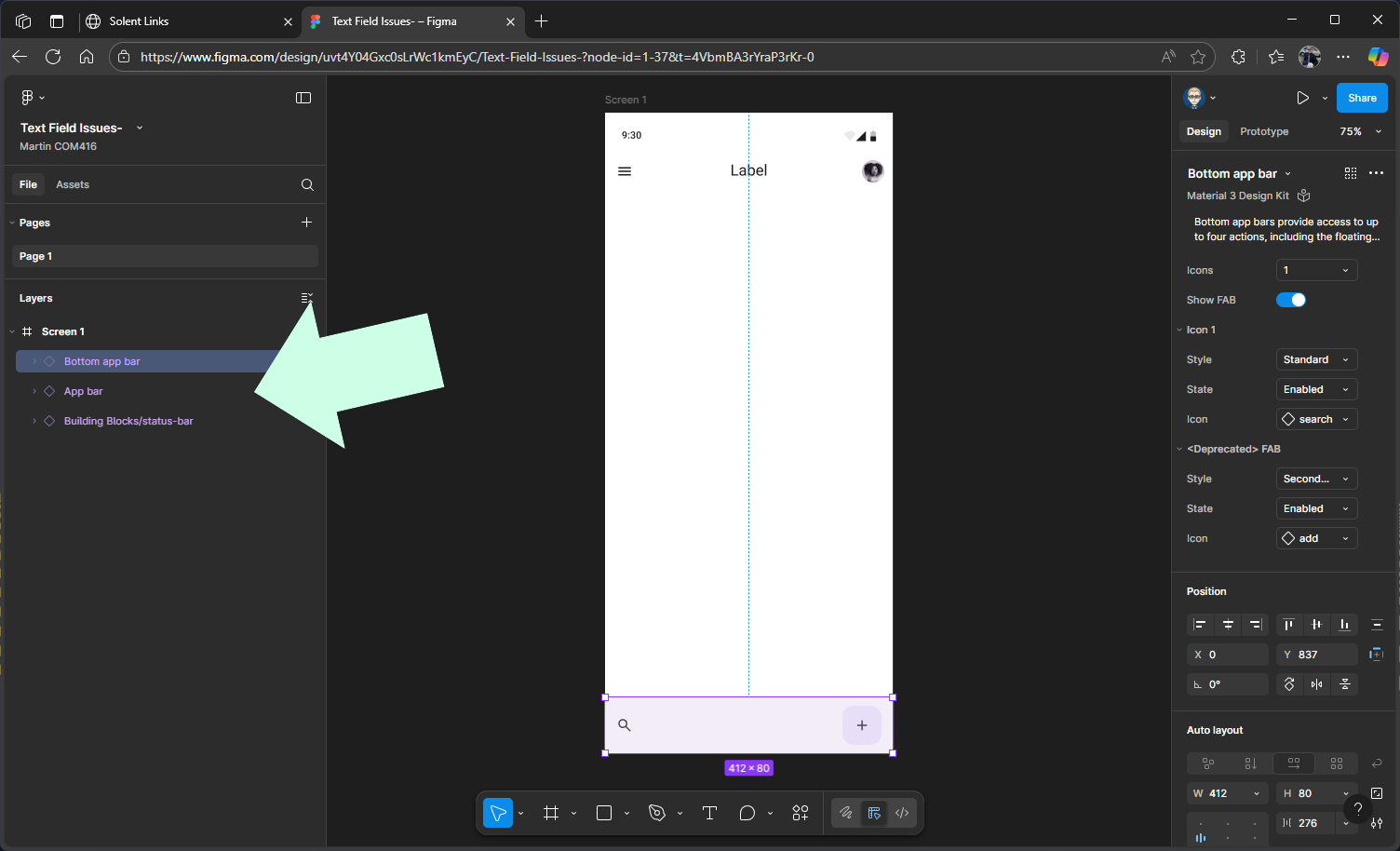The image size is (1400, 851).
Task: Turn off the Show FAB switch
Action: (x=1291, y=300)
